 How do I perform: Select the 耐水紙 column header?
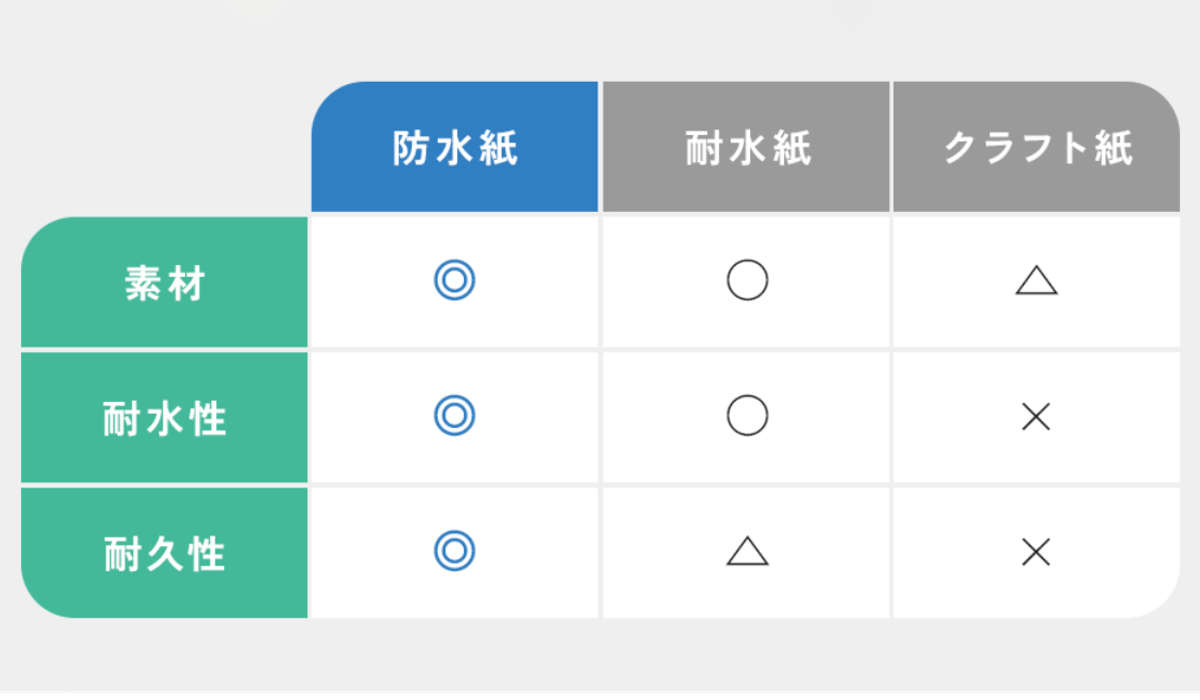click(x=747, y=148)
